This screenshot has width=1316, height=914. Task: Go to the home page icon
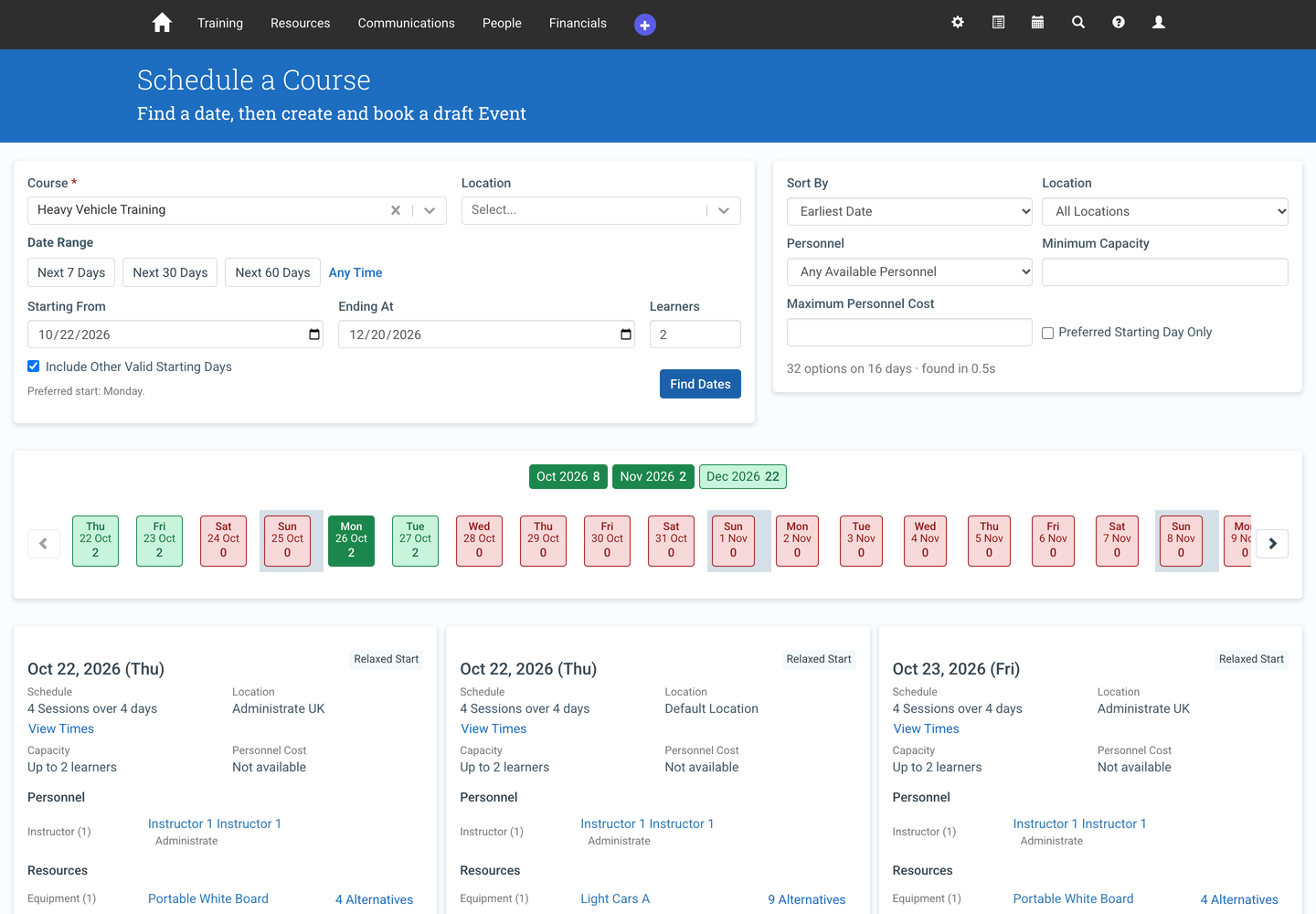click(162, 23)
